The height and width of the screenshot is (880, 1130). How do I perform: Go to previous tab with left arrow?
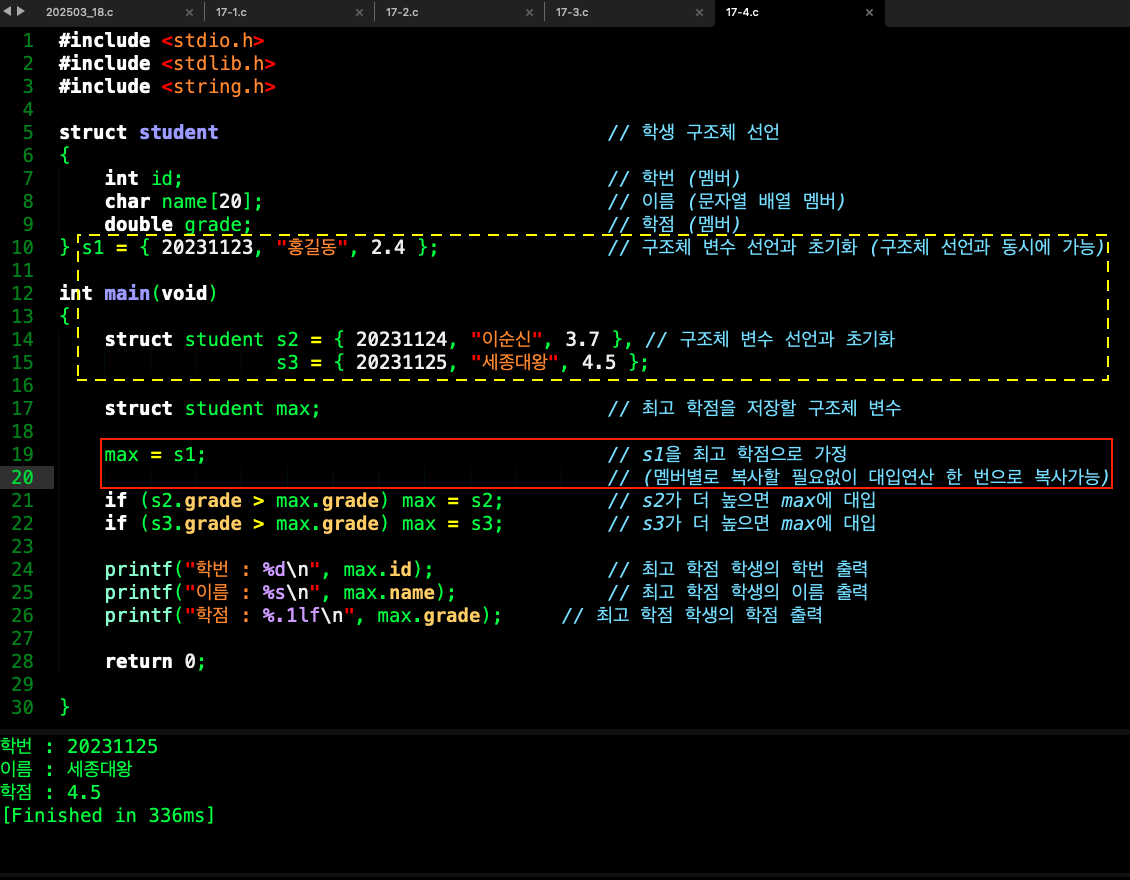[x=7, y=12]
